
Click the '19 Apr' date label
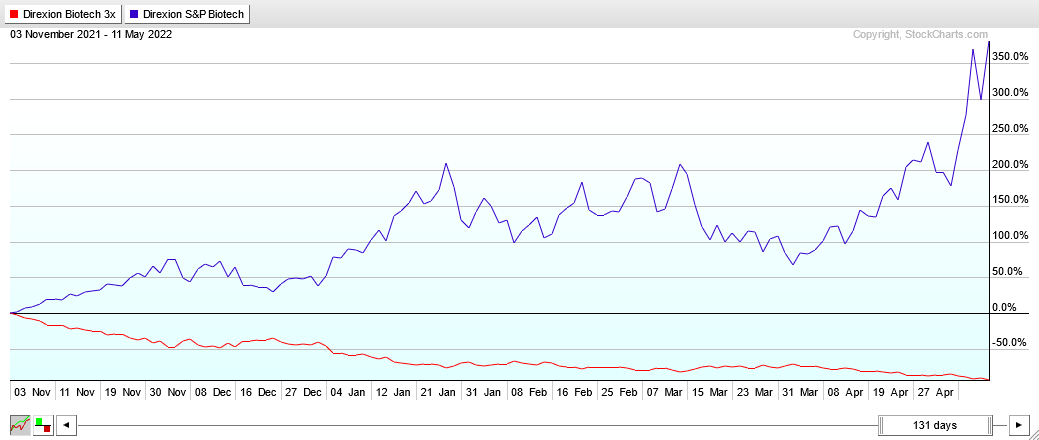pyautogui.click(x=889, y=392)
